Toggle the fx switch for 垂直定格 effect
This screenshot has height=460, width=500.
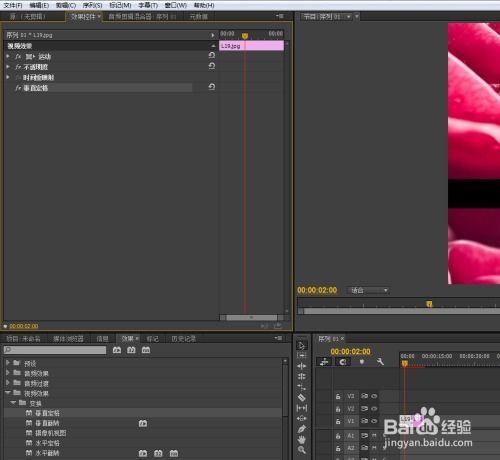[x=18, y=88]
